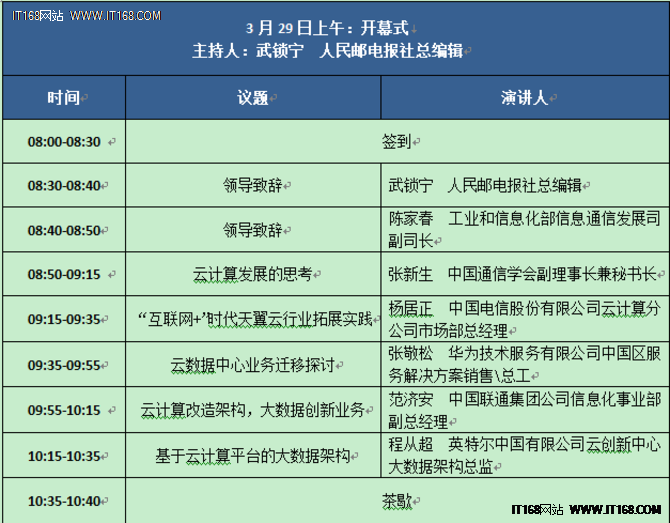Click speaker cell for 范济安
The width and height of the screenshot is (670, 523).
click(524, 408)
